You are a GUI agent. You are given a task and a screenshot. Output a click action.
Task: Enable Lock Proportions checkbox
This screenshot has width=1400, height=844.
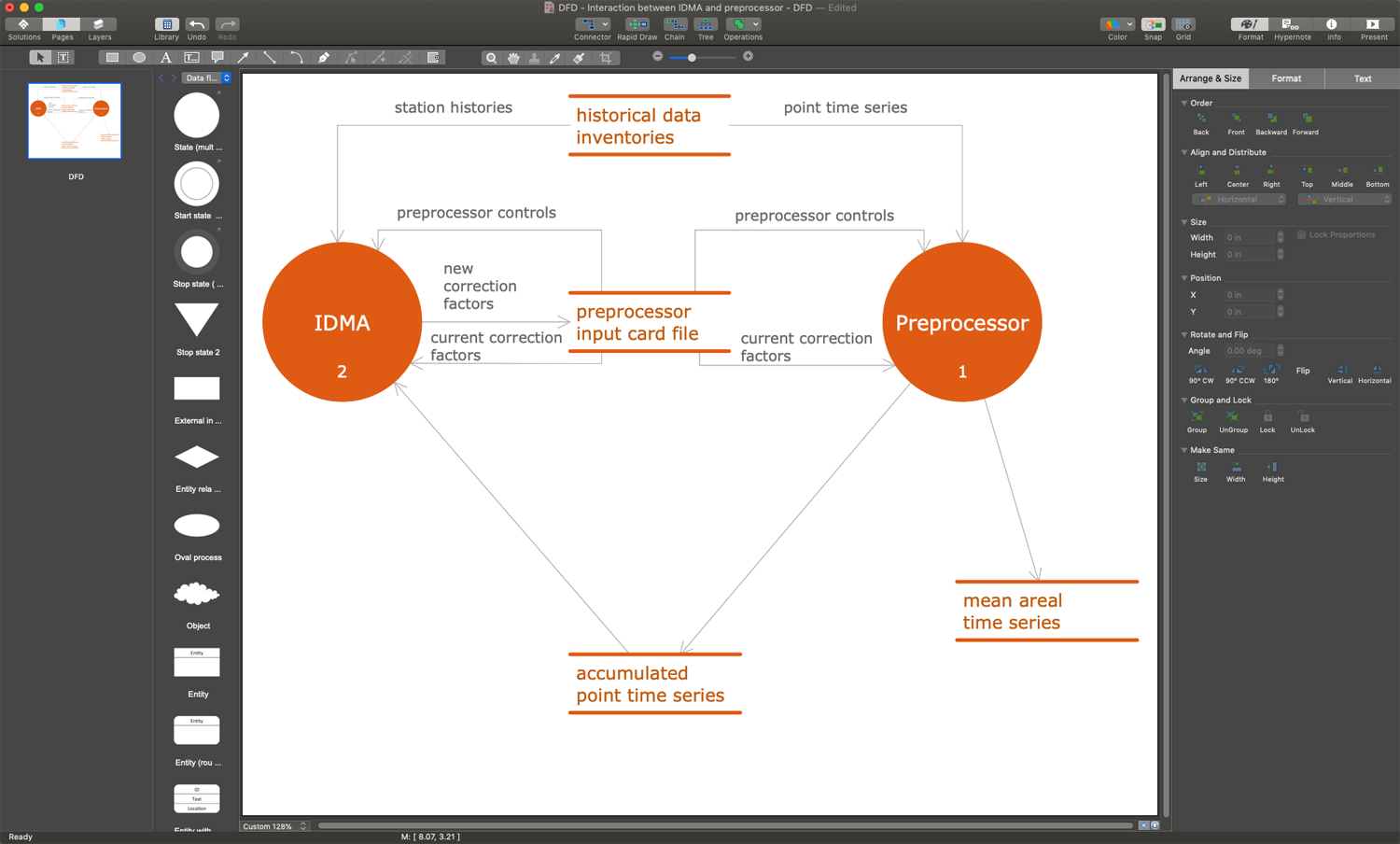click(1301, 235)
